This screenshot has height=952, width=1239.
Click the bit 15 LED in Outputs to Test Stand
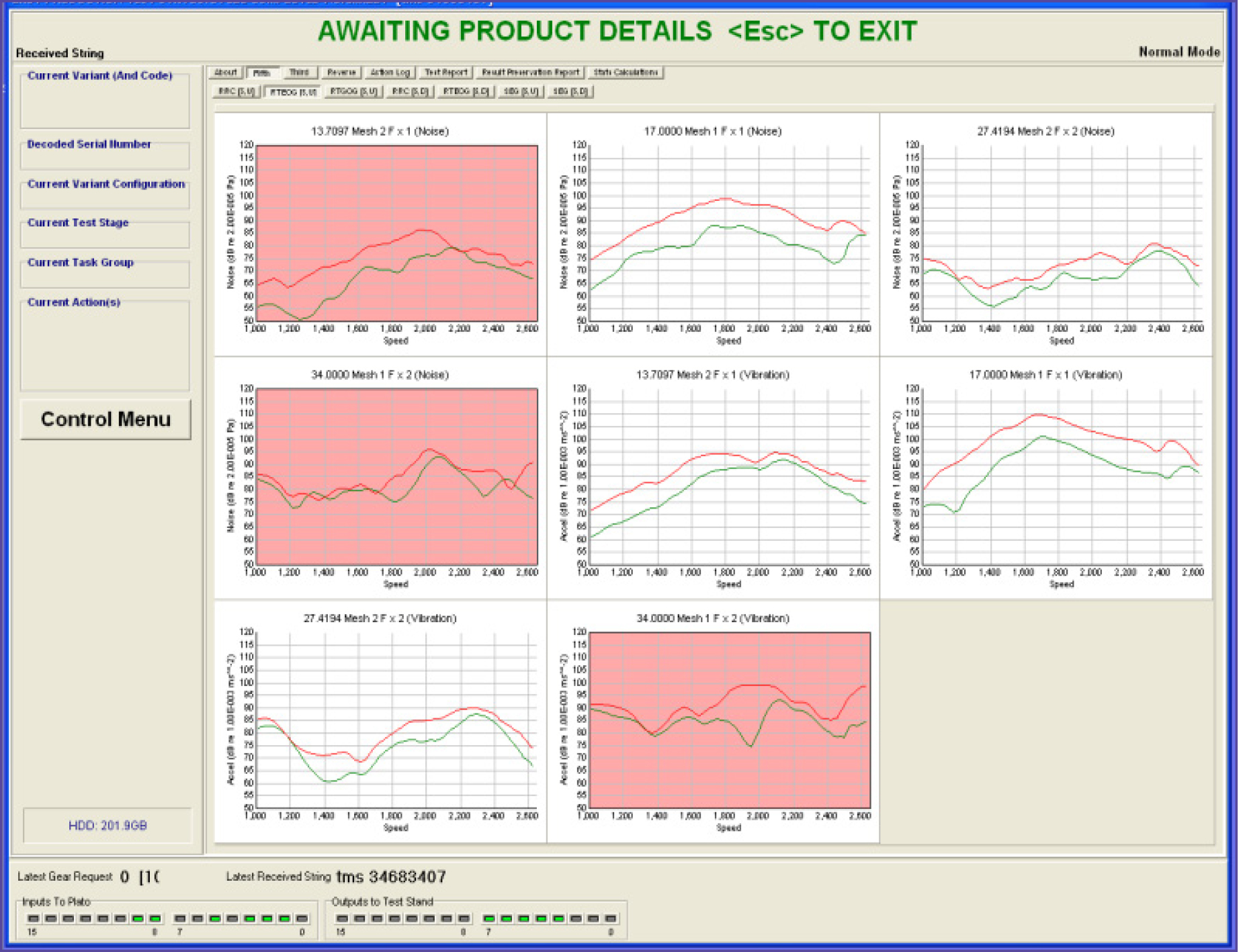342,918
